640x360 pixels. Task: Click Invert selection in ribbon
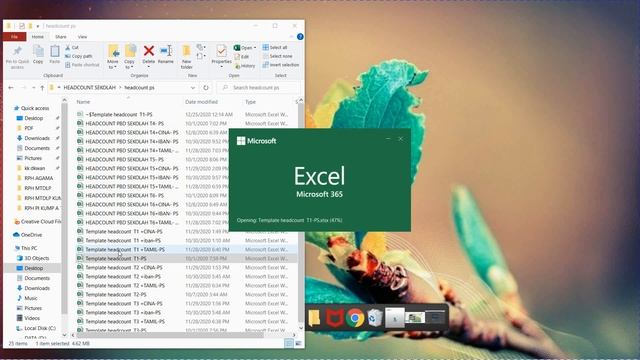click(x=281, y=65)
